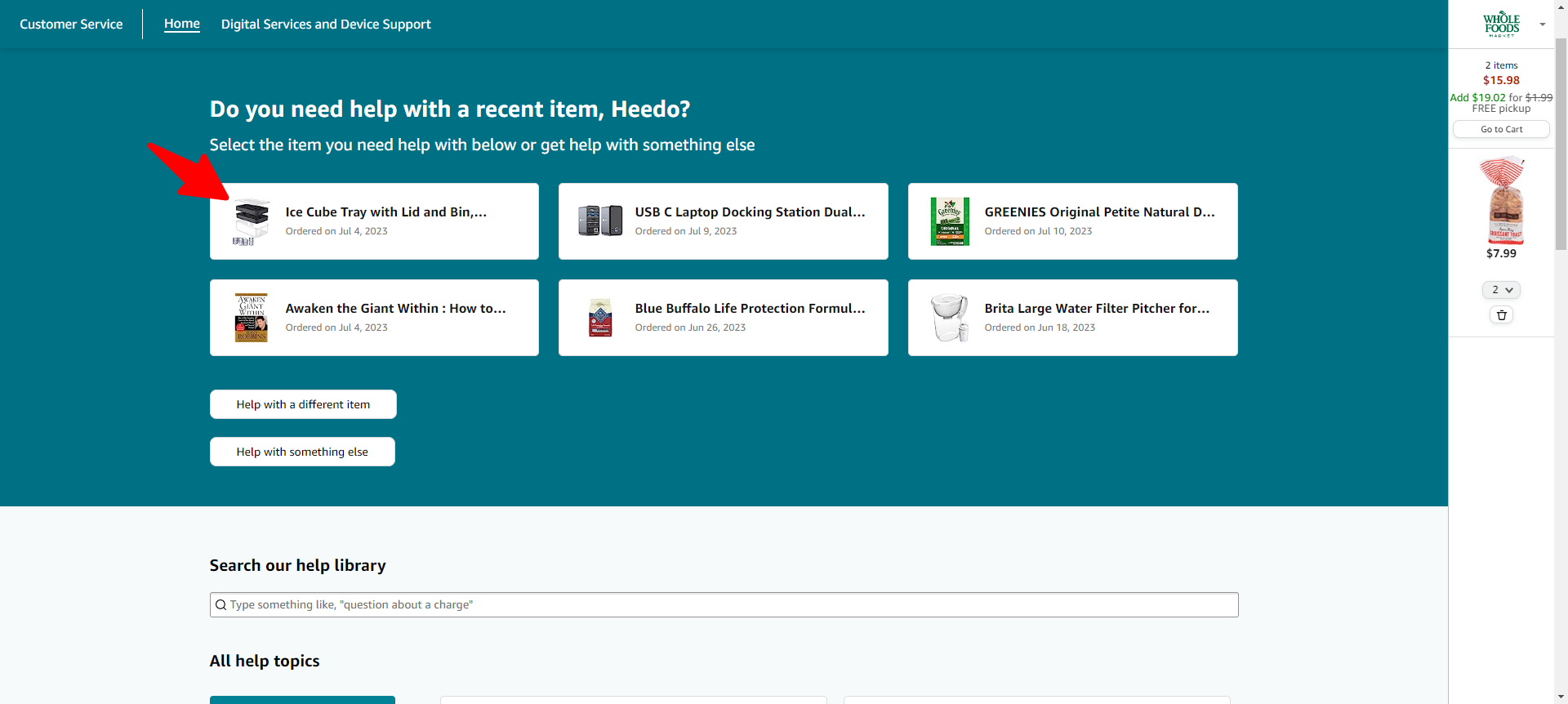Click the Blue Buffalo product thumbnail

[600, 318]
